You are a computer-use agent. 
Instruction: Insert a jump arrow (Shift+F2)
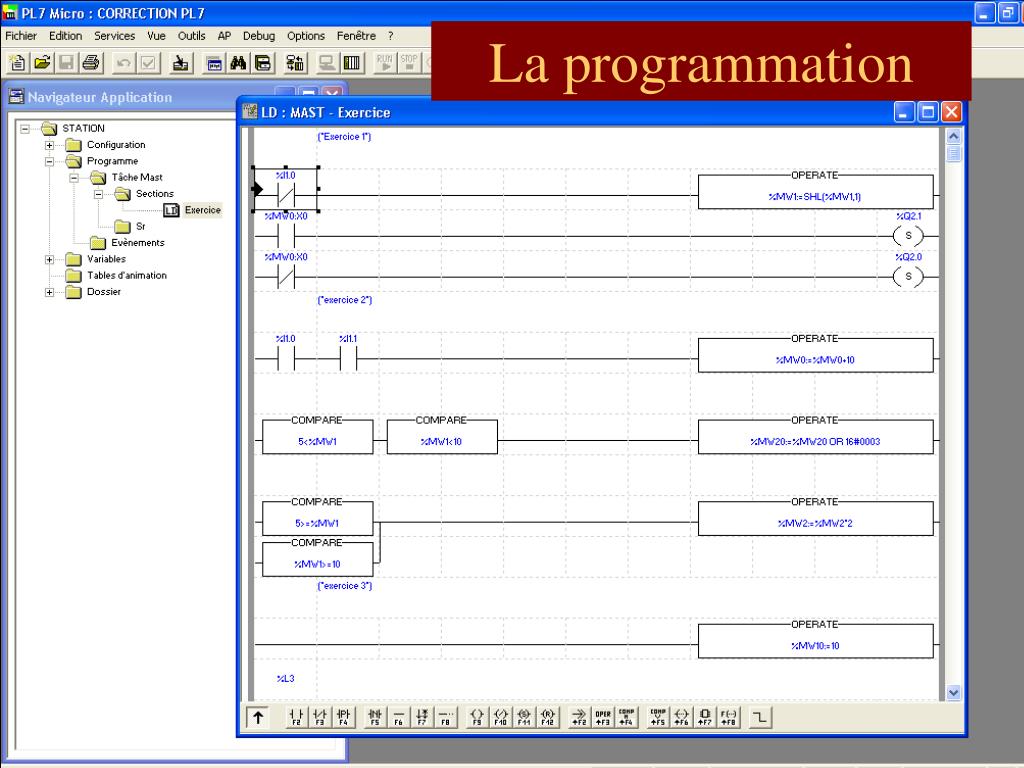[579, 718]
